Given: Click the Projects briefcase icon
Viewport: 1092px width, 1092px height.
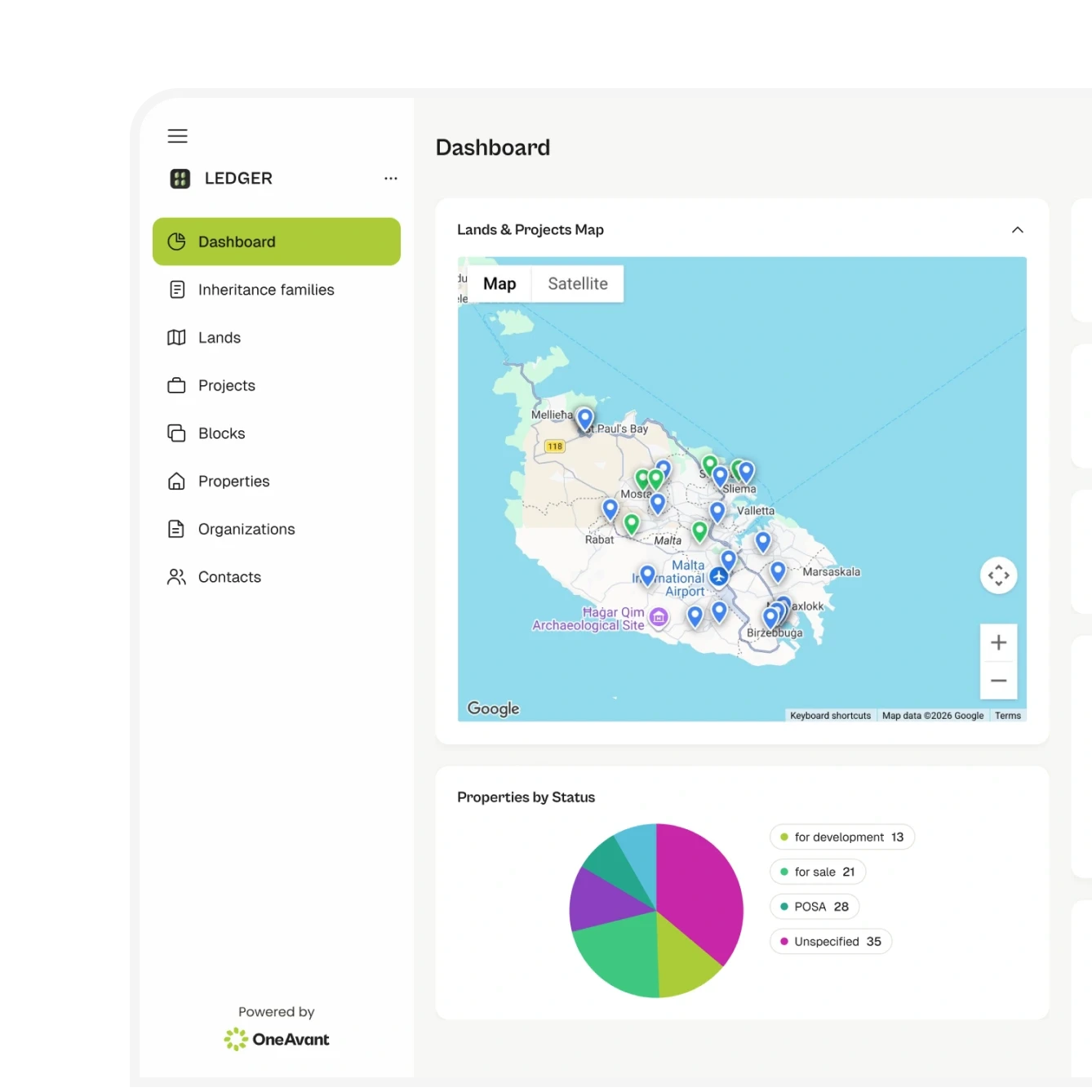Looking at the screenshot, I should click(x=176, y=385).
